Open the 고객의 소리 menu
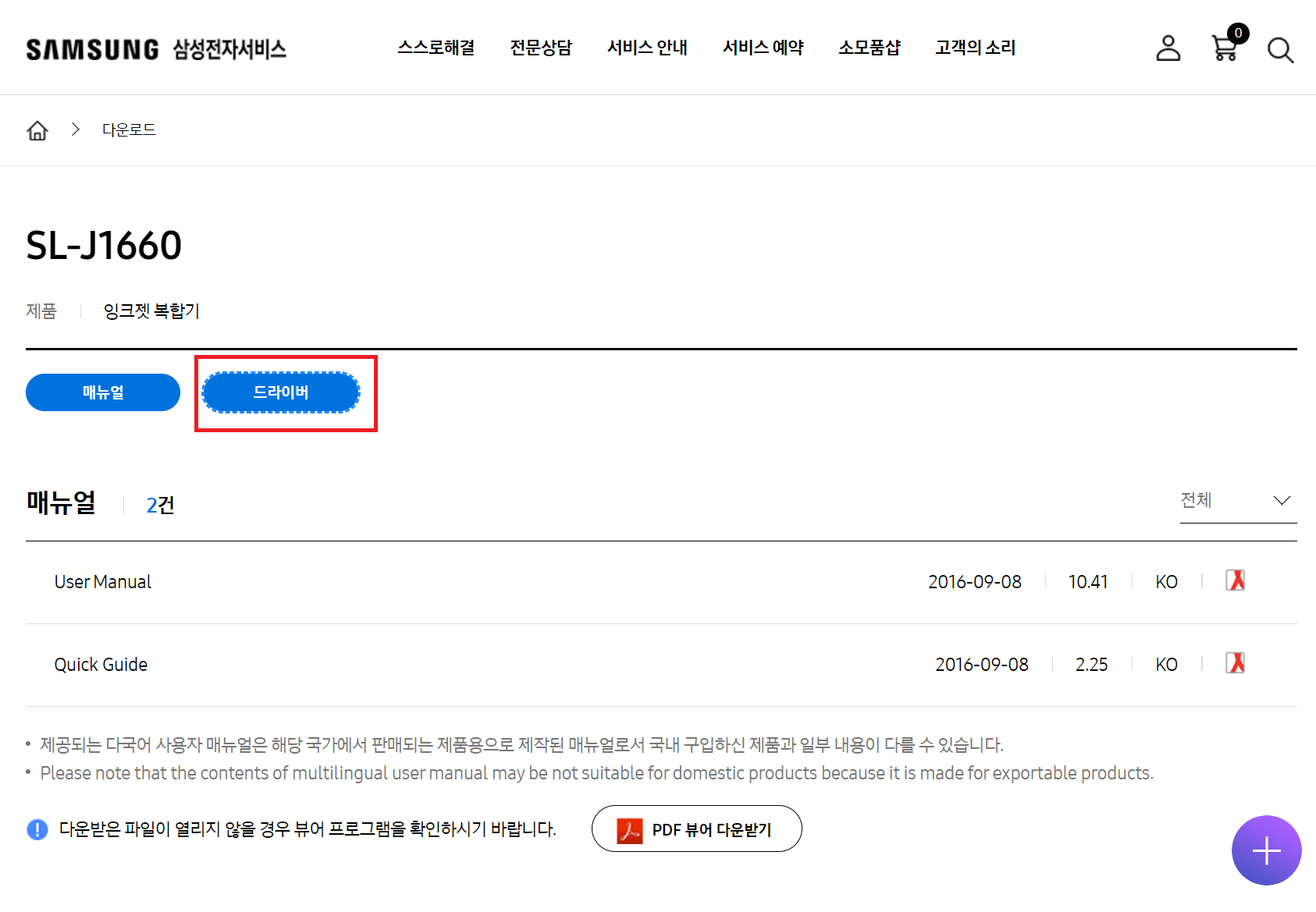Image resolution: width=1316 pixels, height=912 pixels. tap(975, 48)
